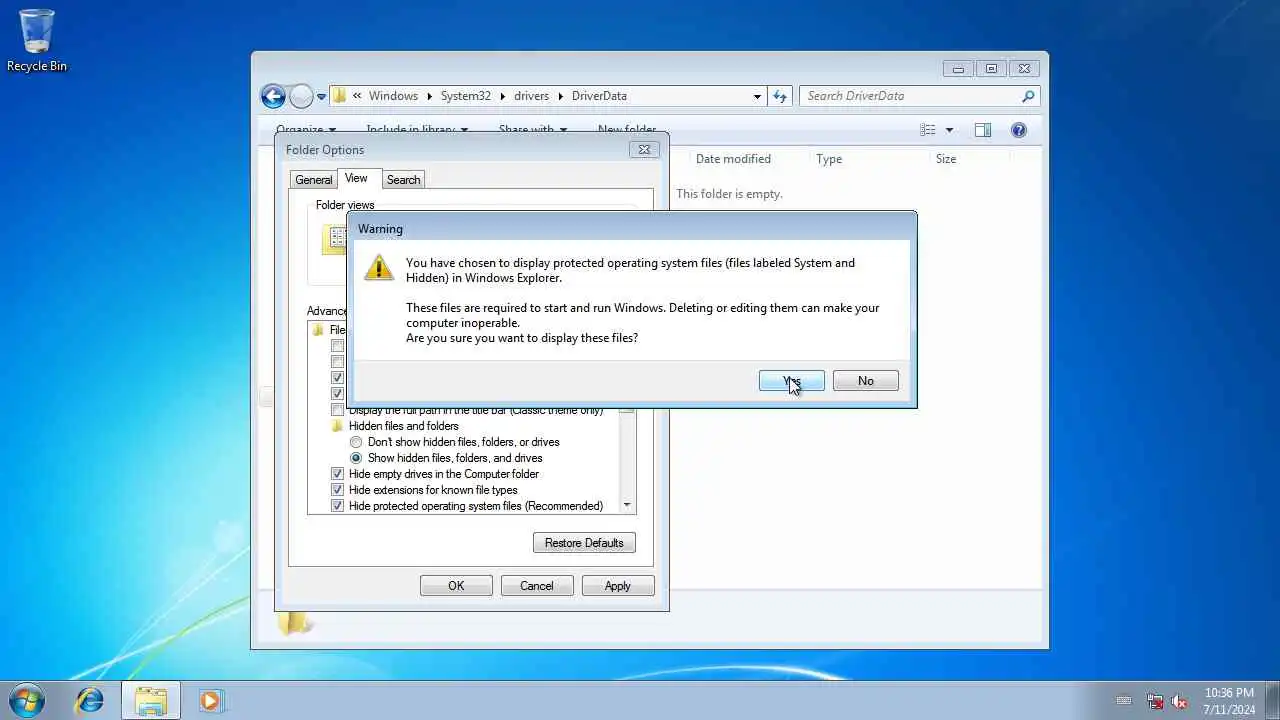Toggle Hide protected operating system files checkbox
Image resolution: width=1280 pixels, height=720 pixels.
[x=338, y=506]
